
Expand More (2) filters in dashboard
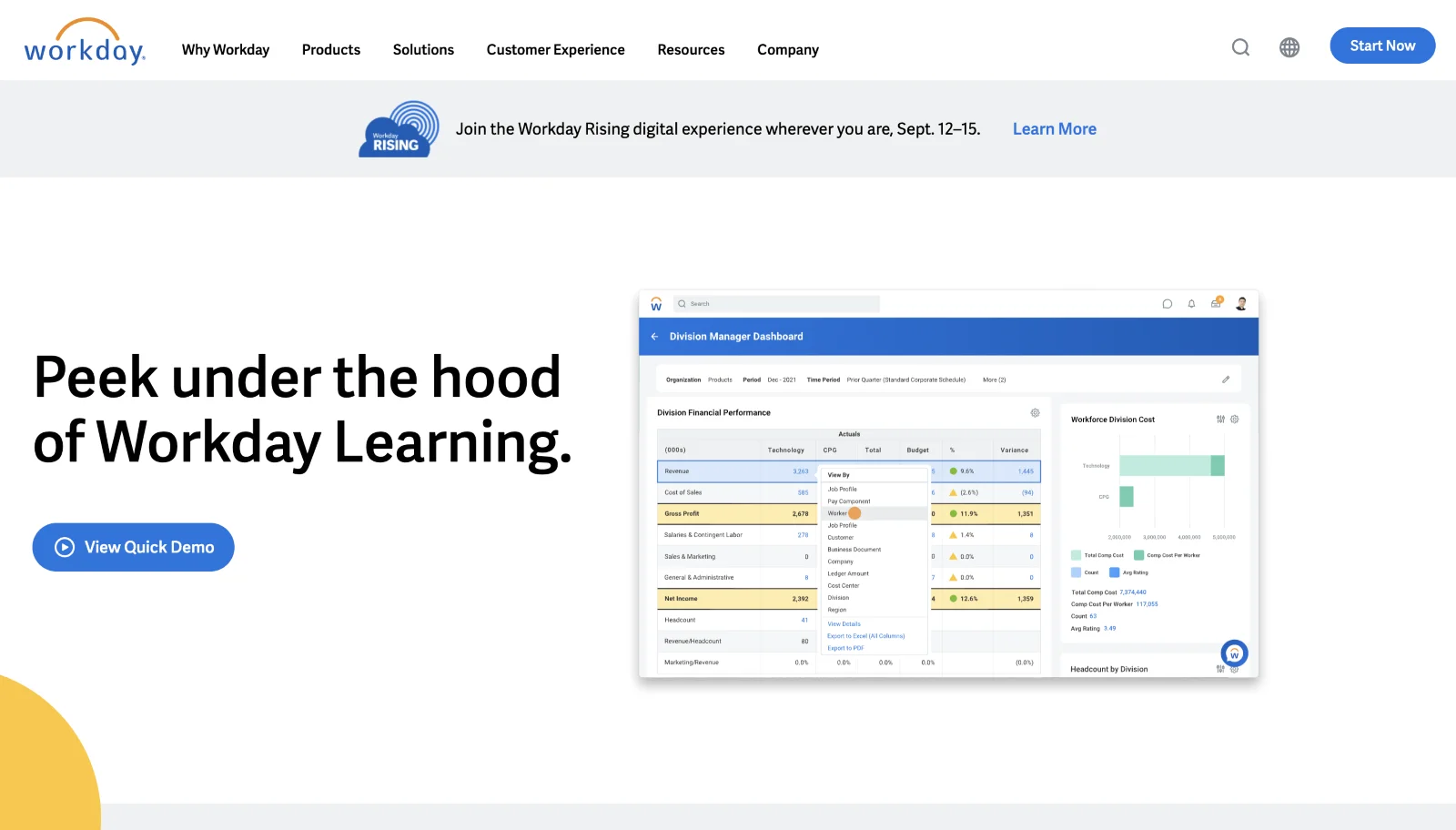coord(994,380)
